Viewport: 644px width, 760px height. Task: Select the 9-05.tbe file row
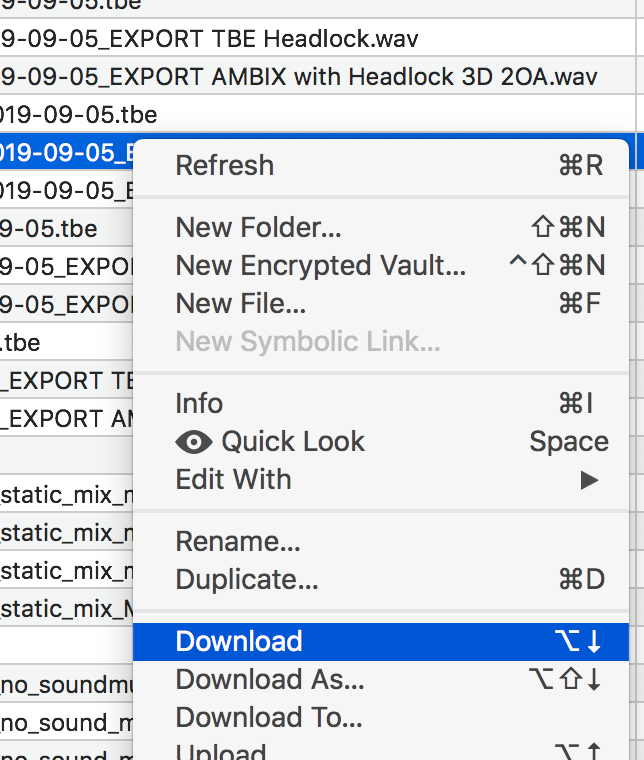tap(50, 228)
